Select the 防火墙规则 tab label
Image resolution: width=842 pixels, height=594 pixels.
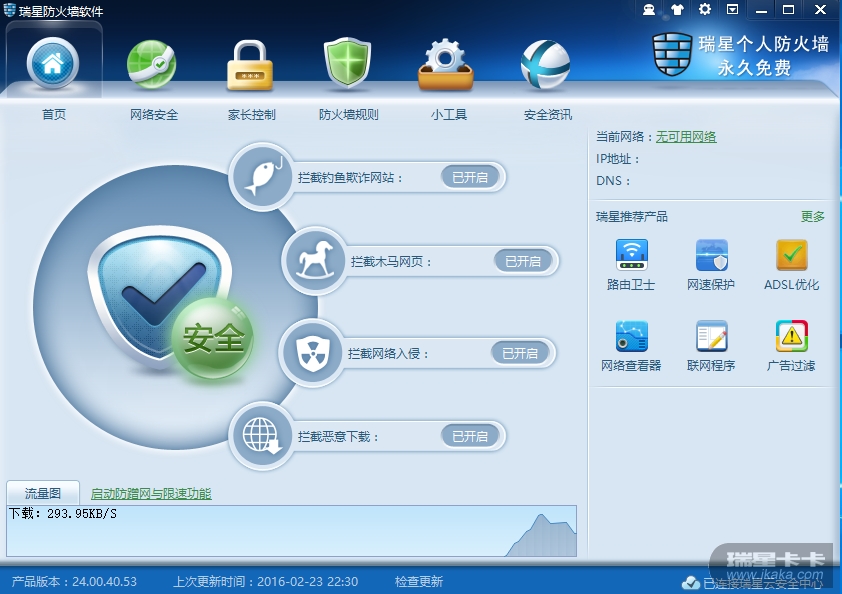(x=349, y=114)
